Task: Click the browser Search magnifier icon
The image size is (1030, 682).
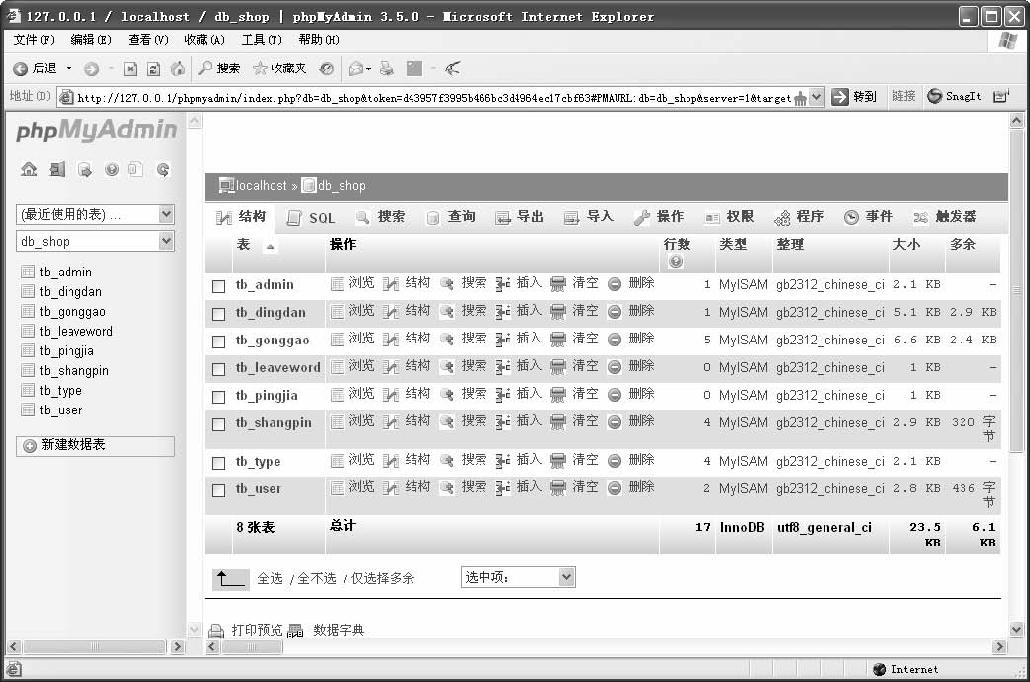Action: click(x=206, y=68)
